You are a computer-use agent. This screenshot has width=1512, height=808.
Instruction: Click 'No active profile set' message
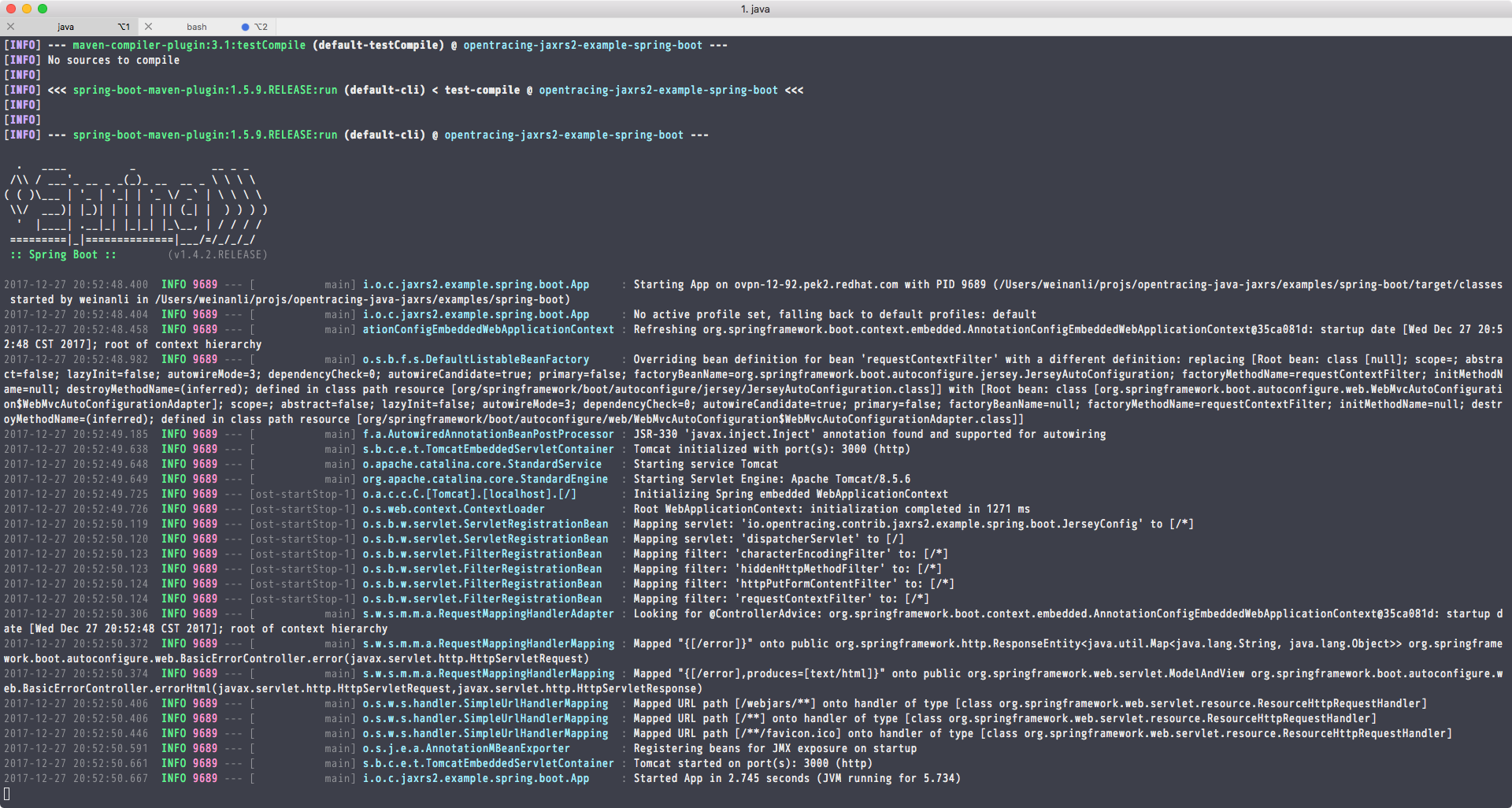(835, 314)
